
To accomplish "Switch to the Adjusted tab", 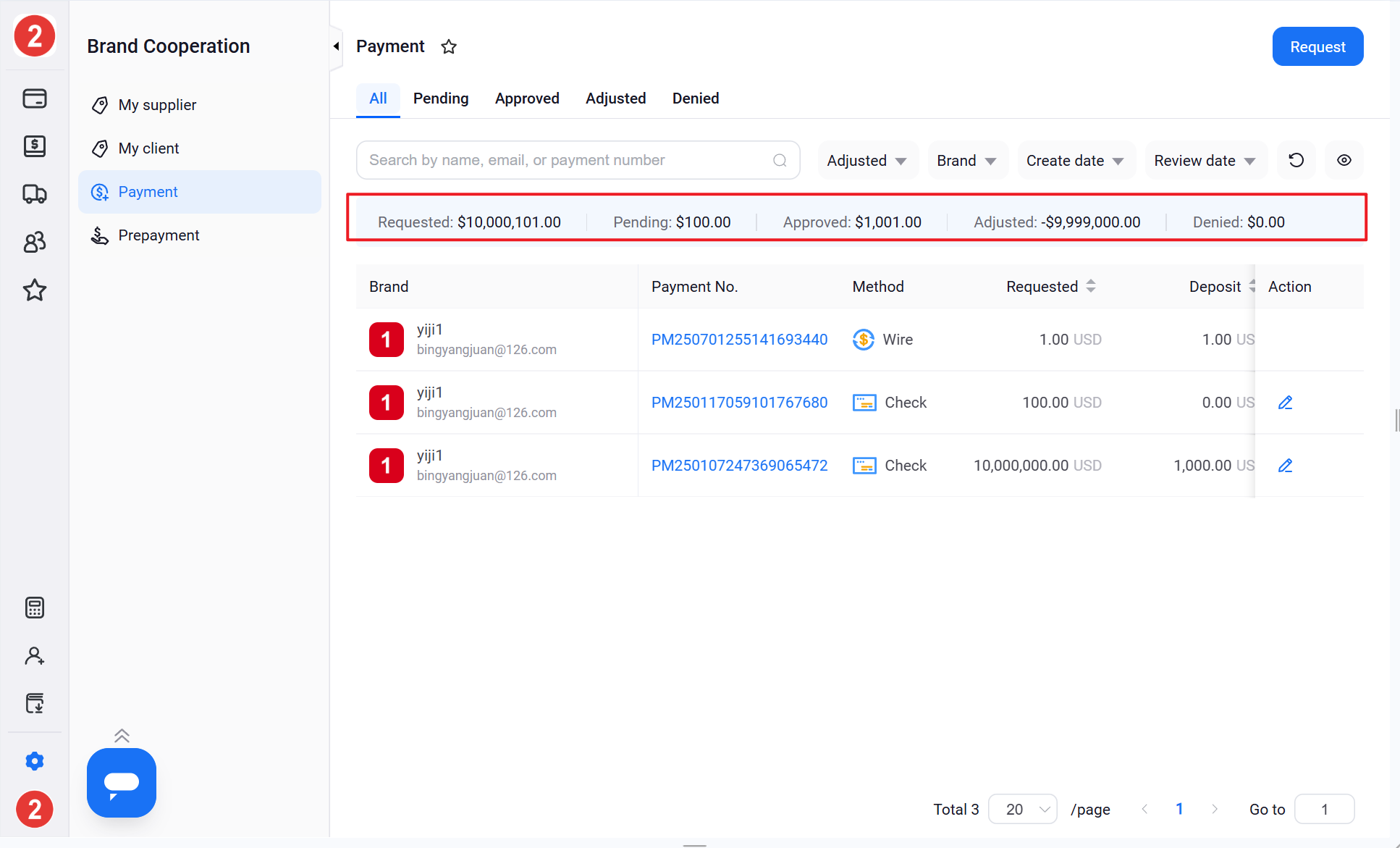I will click(615, 98).
